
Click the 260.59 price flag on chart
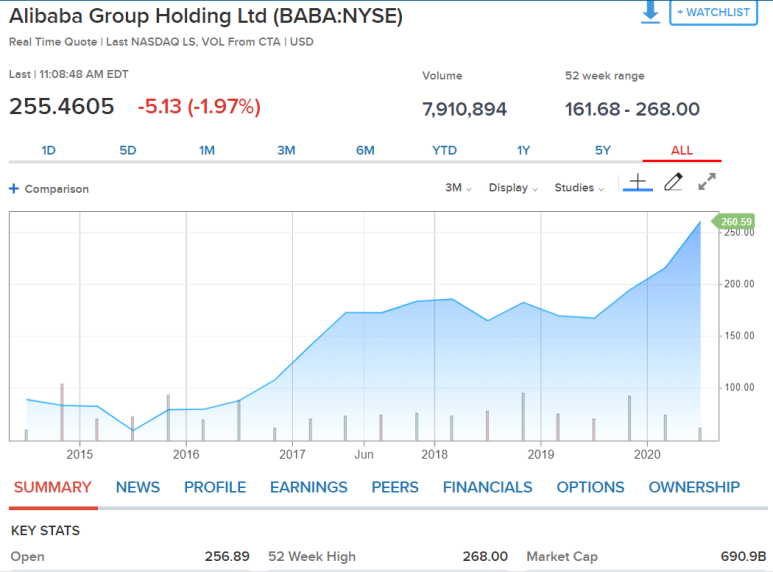(x=734, y=222)
